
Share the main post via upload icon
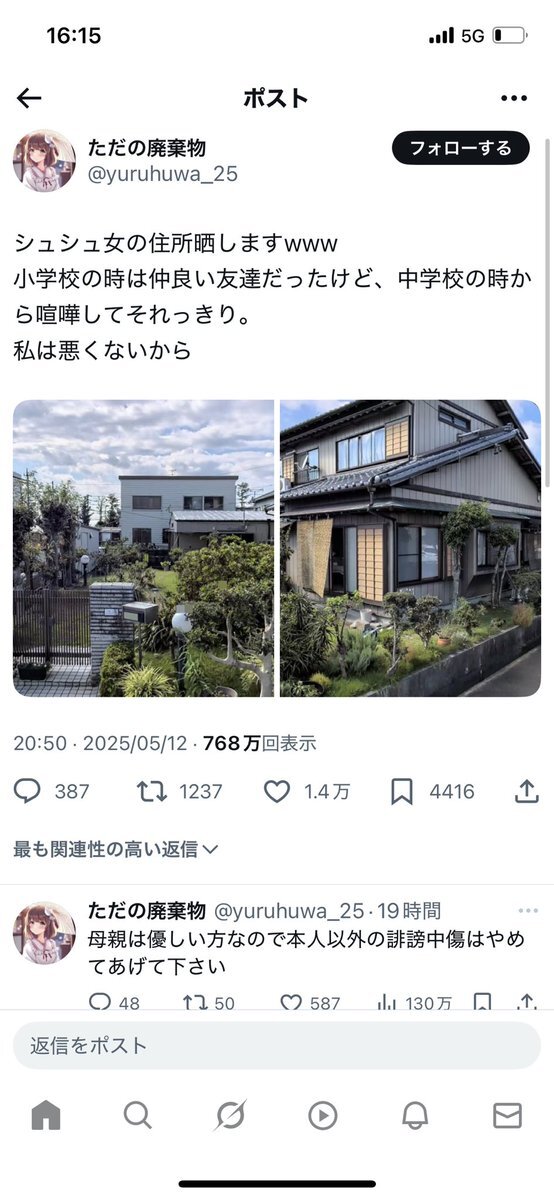(x=526, y=791)
